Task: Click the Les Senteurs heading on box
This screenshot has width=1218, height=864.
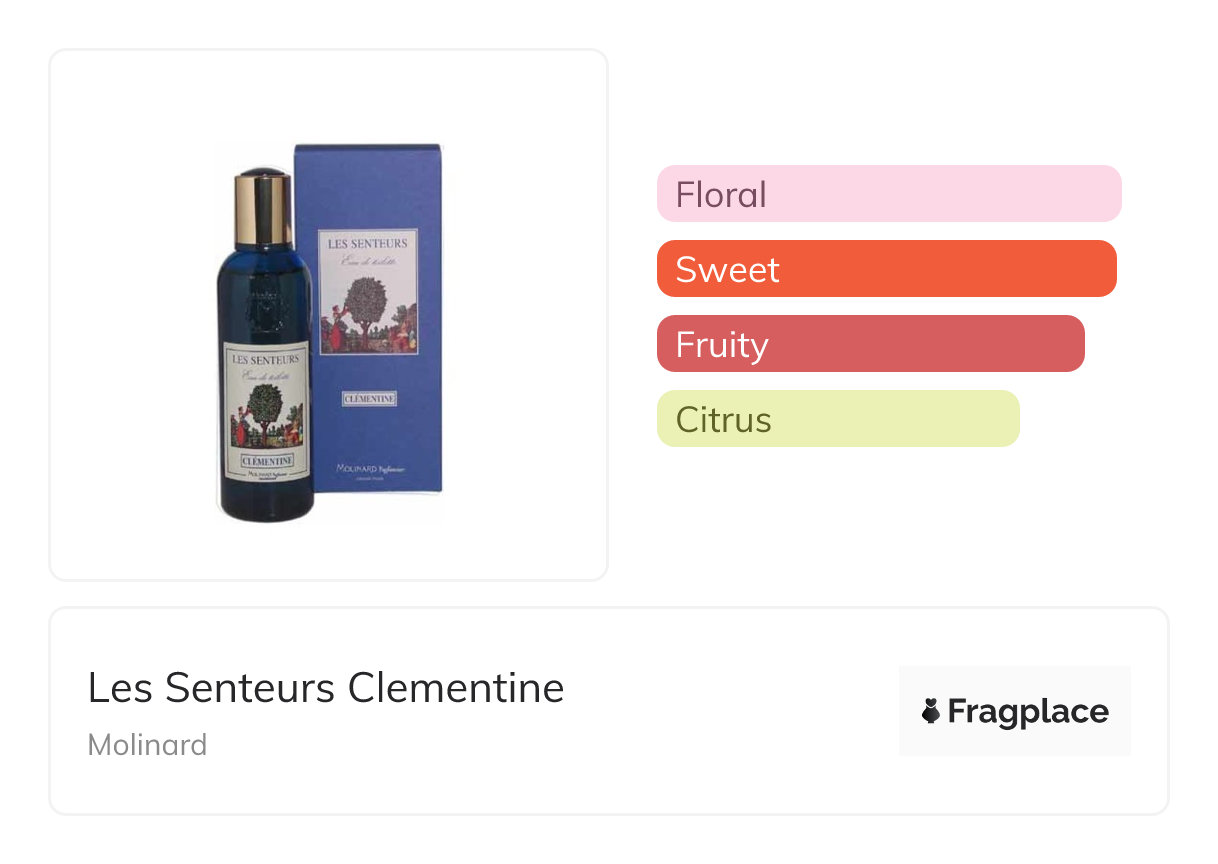Action: pos(368,243)
